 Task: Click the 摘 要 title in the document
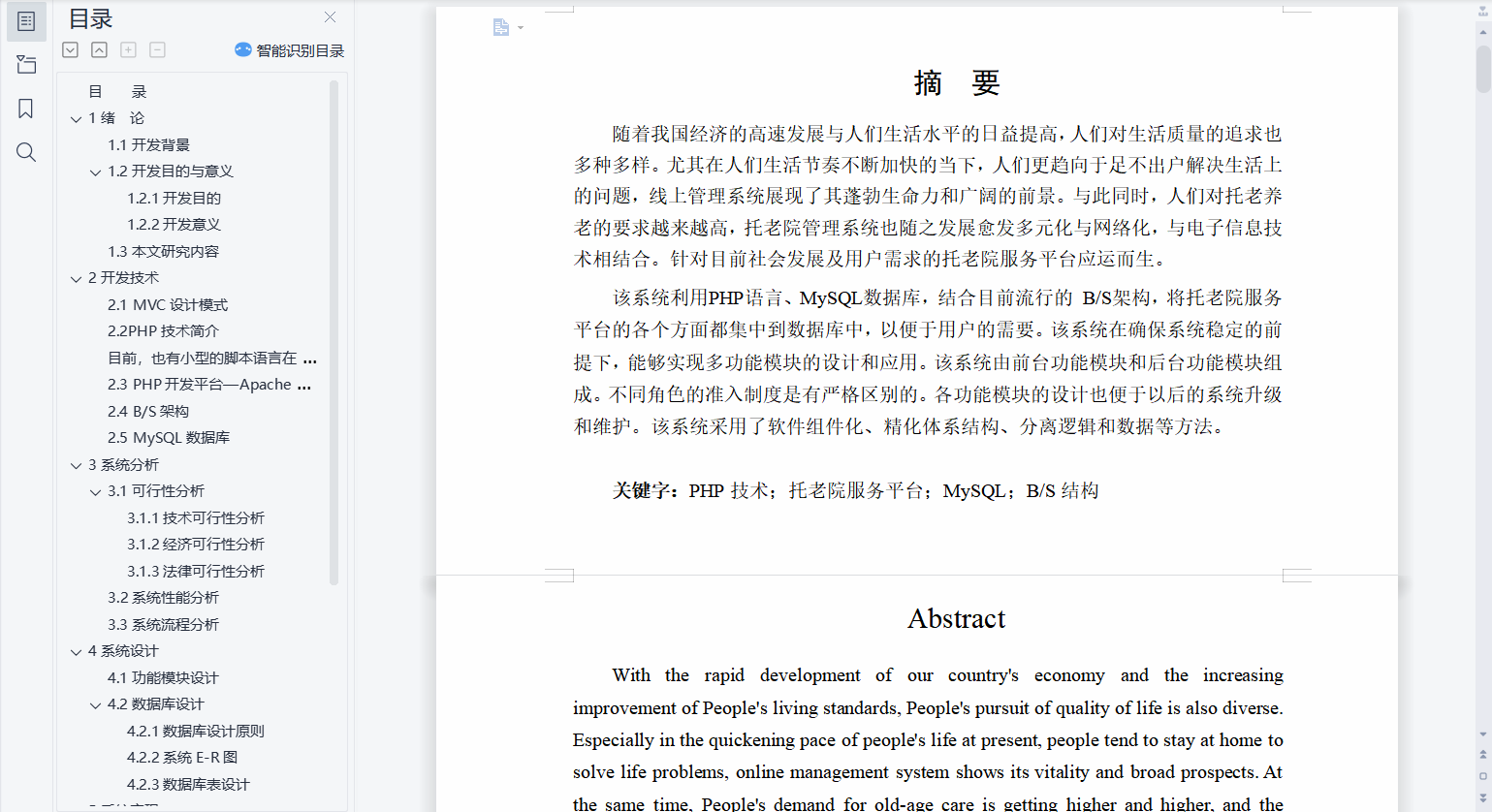click(957, 83)
